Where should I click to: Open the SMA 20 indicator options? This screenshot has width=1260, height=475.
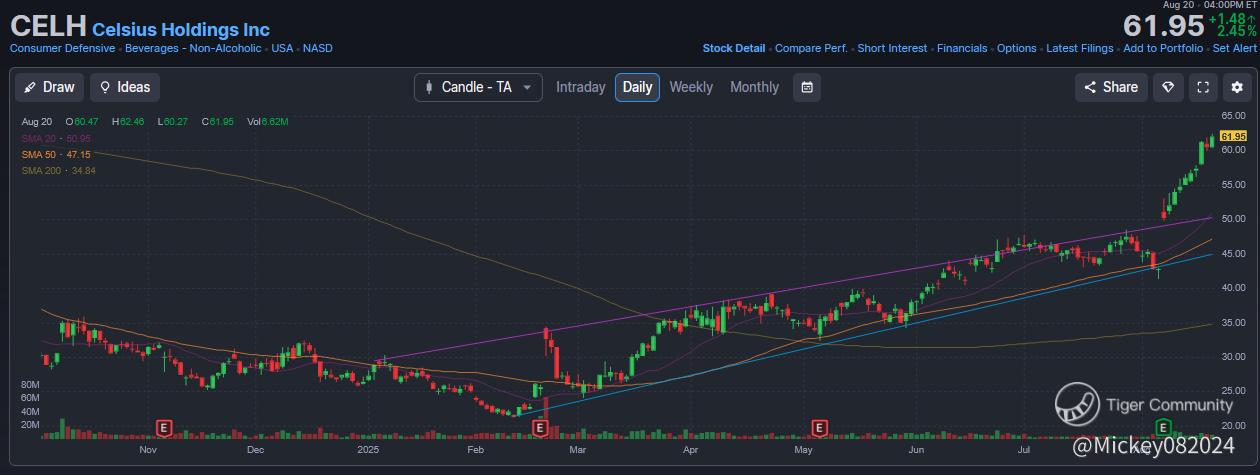pos(56,138)
